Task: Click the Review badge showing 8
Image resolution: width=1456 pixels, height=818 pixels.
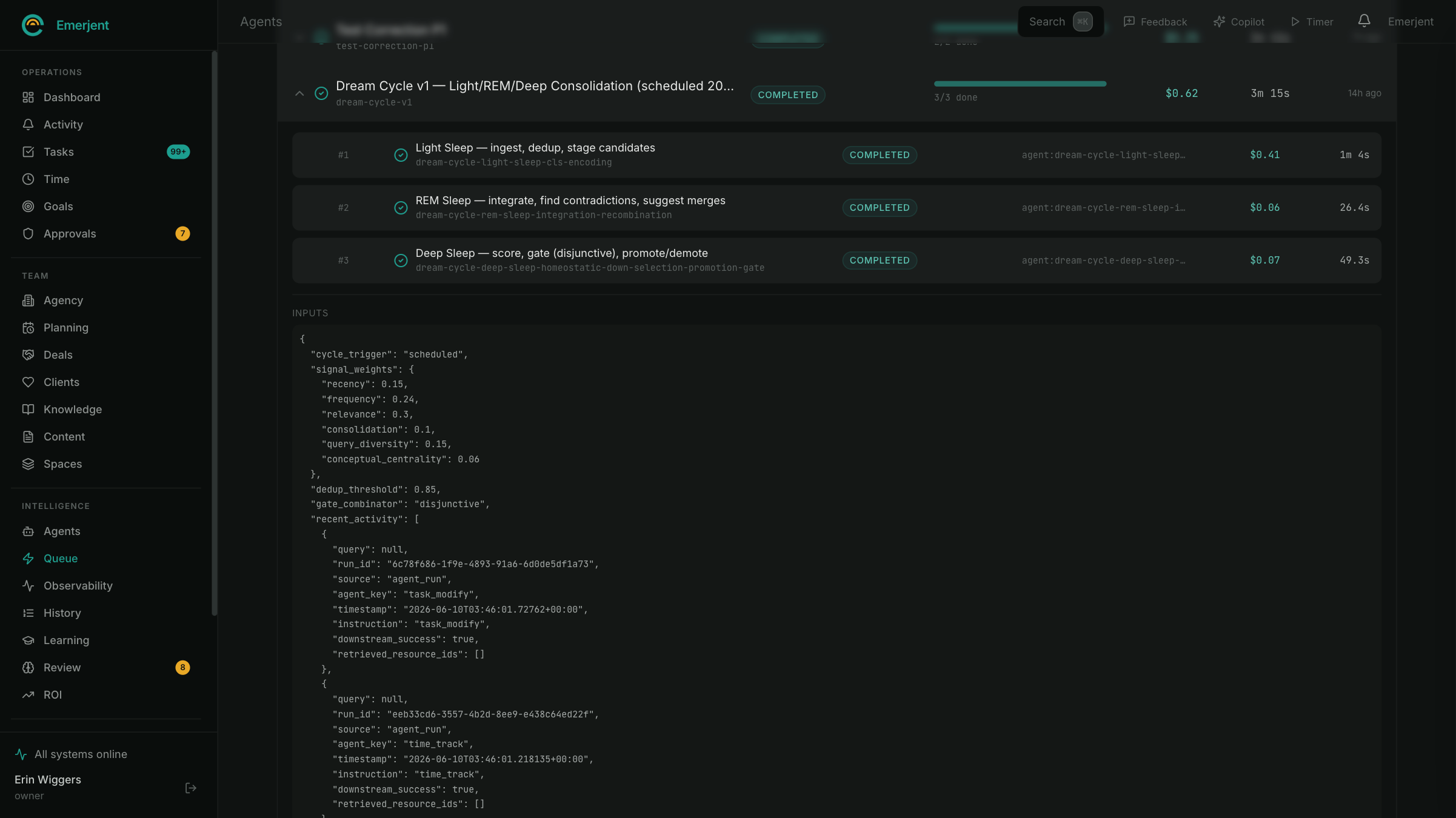Action: point(182,667)
